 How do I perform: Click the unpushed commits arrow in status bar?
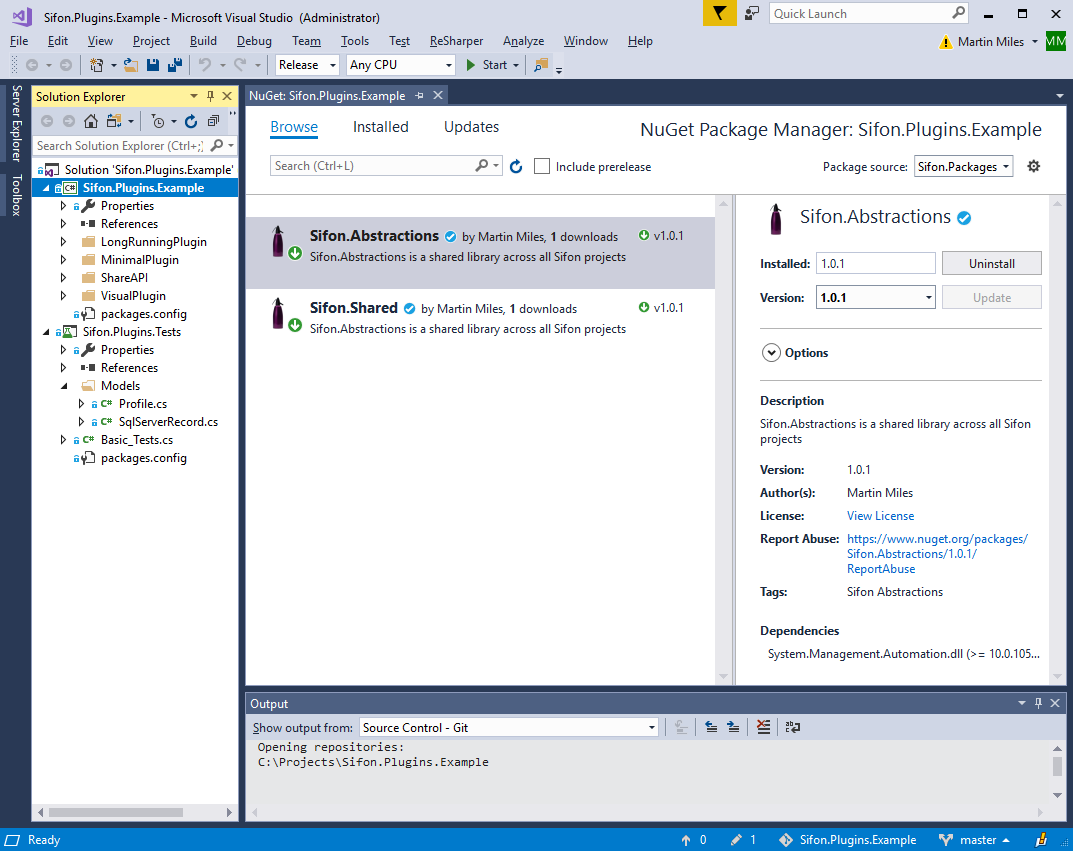coord(686,840)
